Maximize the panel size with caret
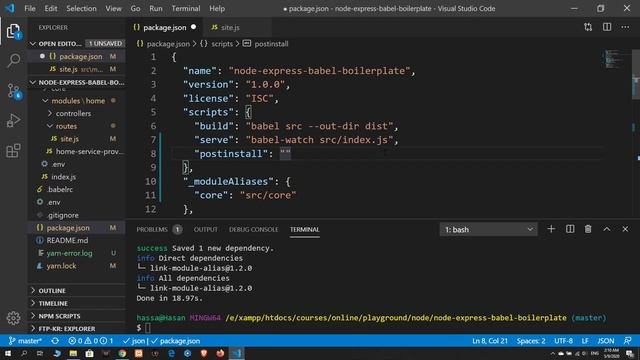Screen dimensions: 640x360 (x=607, y=229)
